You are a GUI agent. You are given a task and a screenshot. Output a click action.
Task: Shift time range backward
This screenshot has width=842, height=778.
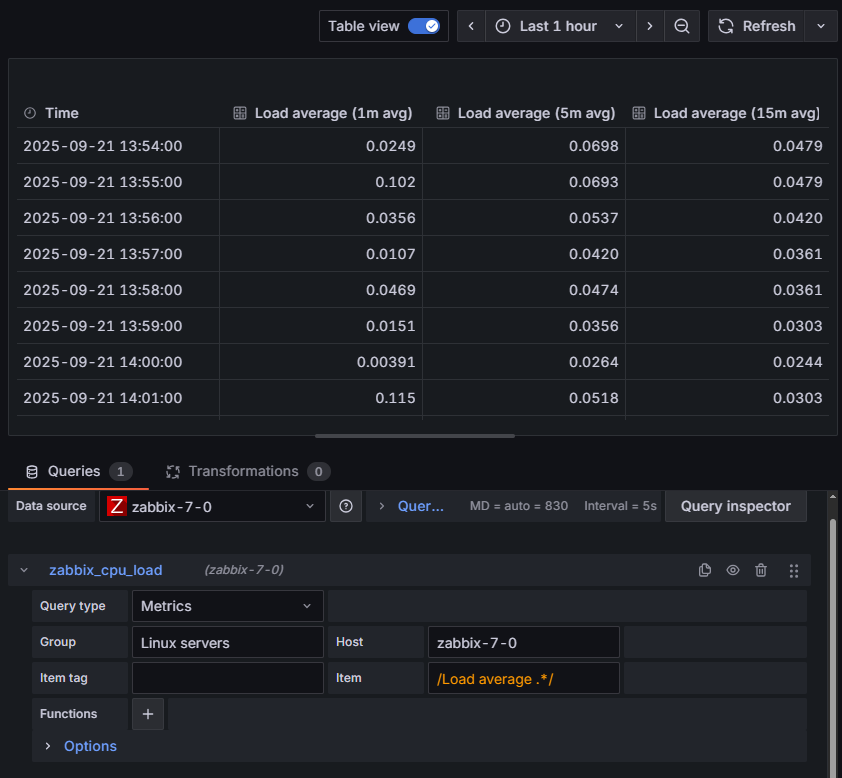(x=471, y=26)
